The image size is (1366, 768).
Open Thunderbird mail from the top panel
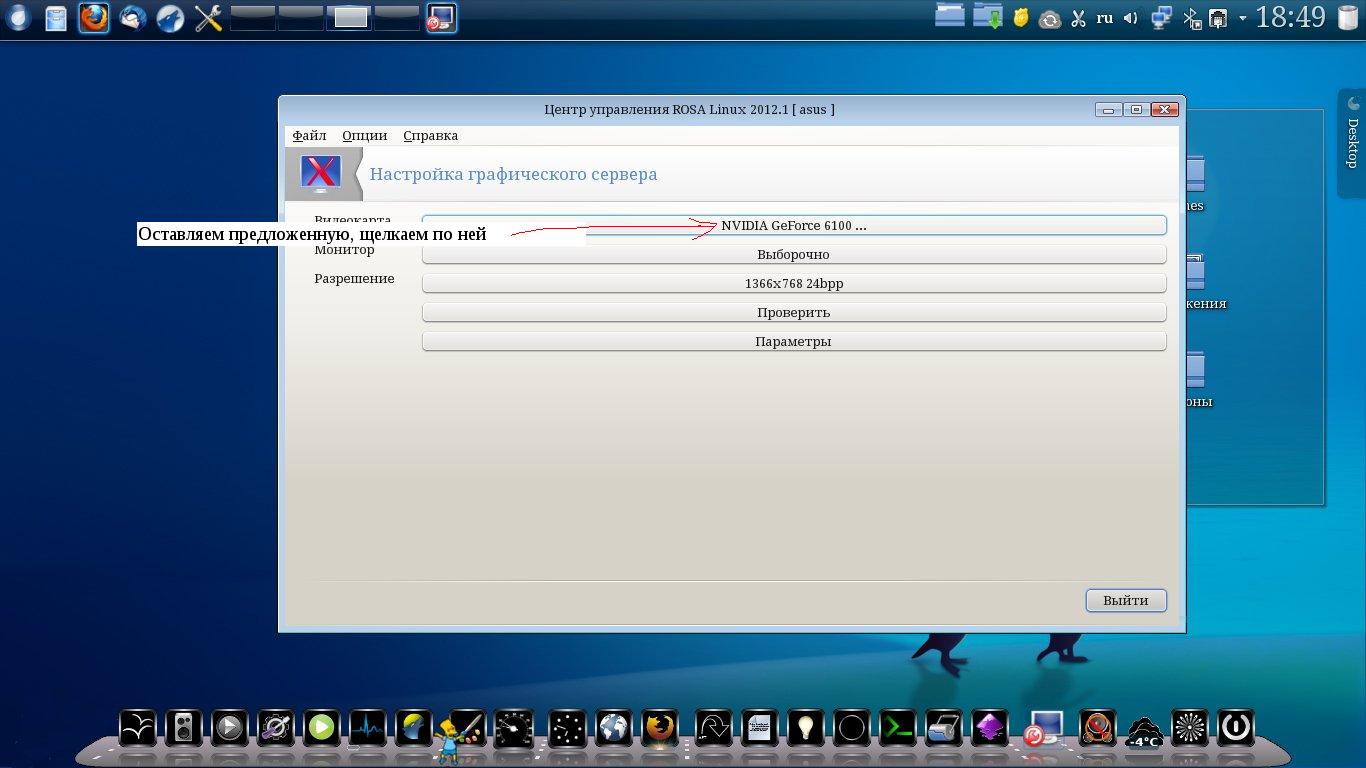pyautogui.click(x=133, y=18)
